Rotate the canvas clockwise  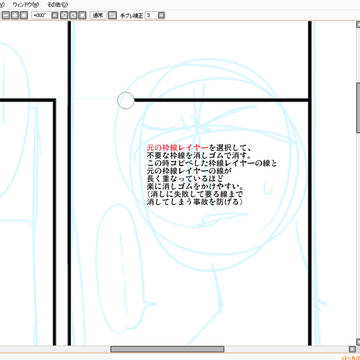pos(73,15)
